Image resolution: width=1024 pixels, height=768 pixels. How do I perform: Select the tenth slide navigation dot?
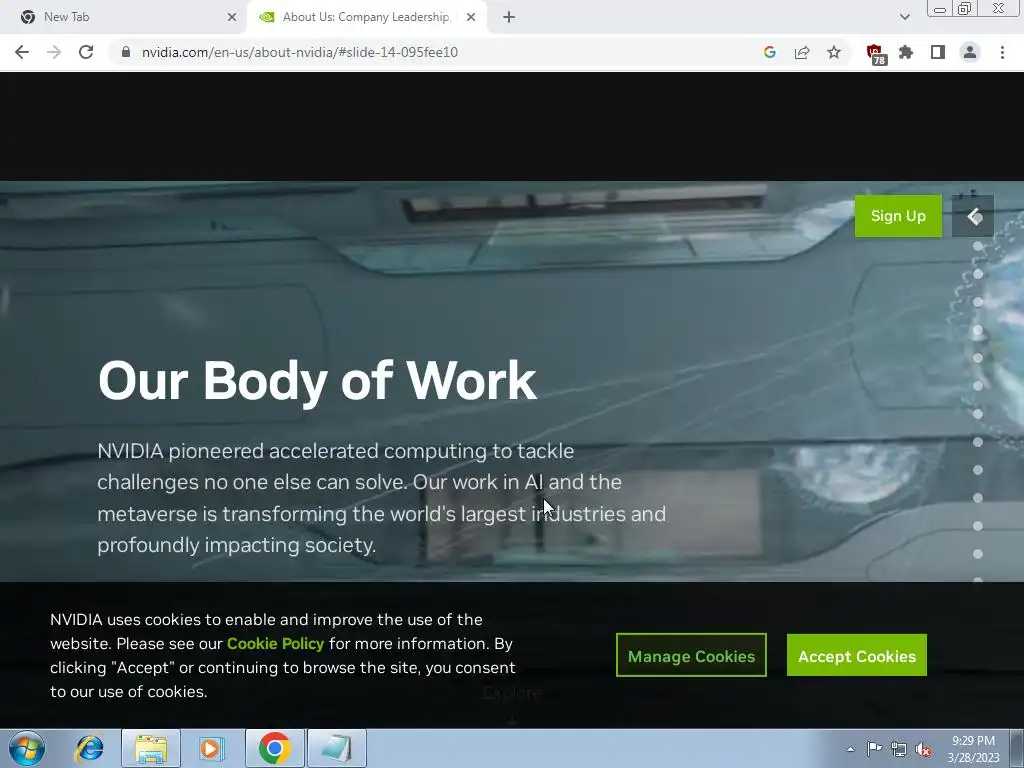click(978, 498)
